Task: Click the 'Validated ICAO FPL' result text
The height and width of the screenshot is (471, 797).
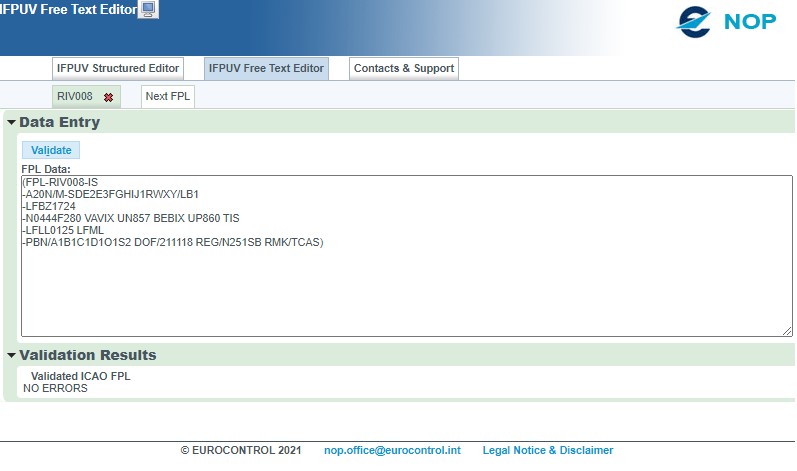Action: pos(81,376)
